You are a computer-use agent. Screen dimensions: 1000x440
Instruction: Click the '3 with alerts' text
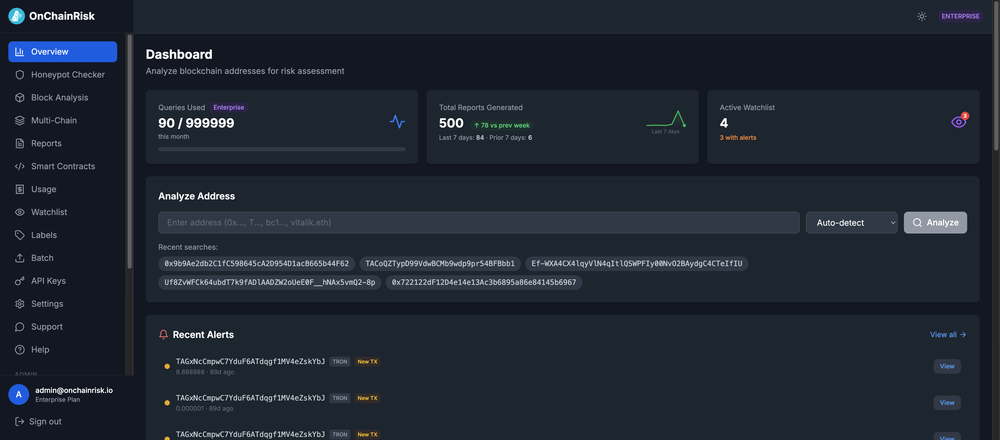(x=738, y=138)
